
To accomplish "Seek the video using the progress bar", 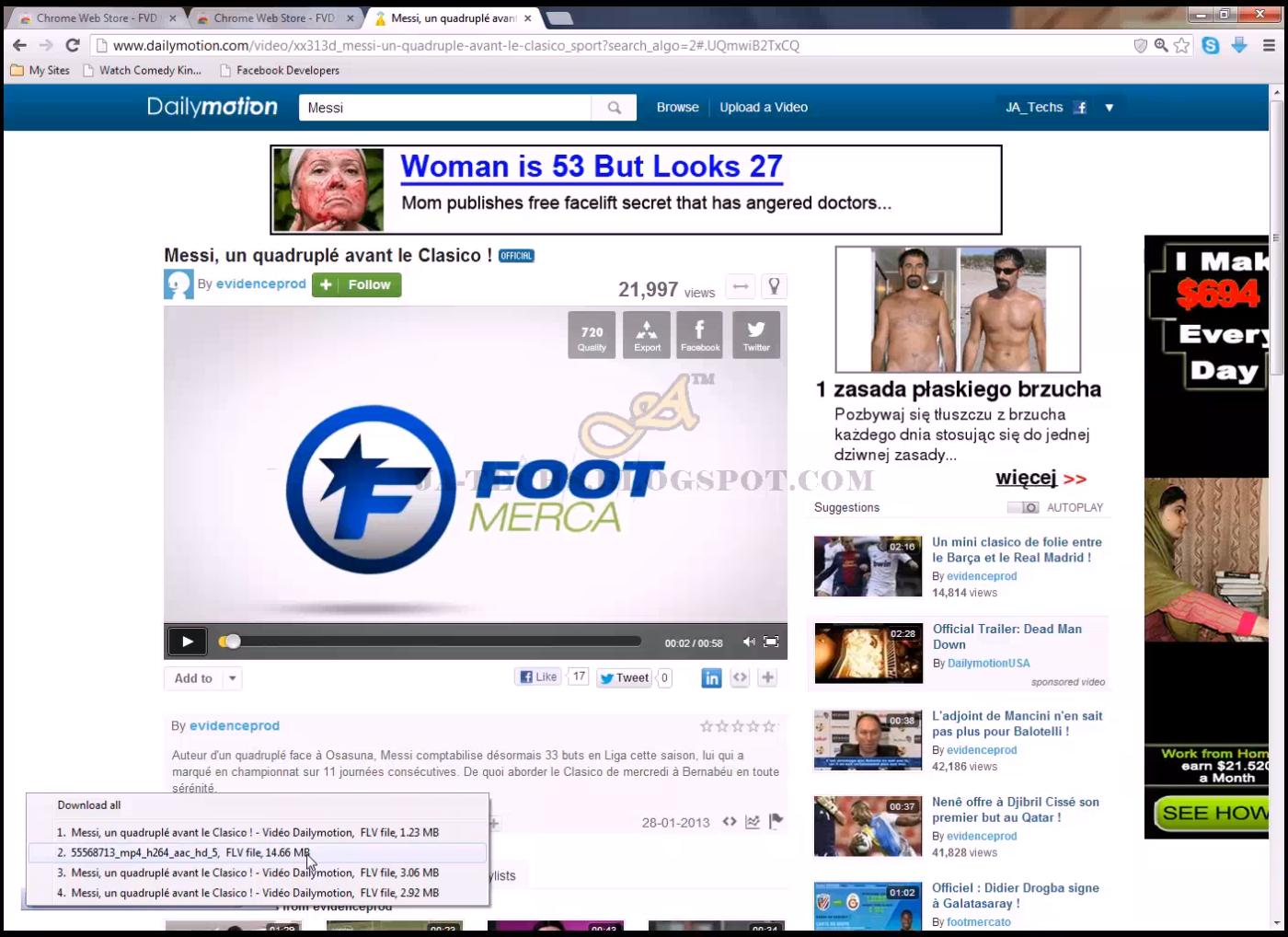I will 430,642.
